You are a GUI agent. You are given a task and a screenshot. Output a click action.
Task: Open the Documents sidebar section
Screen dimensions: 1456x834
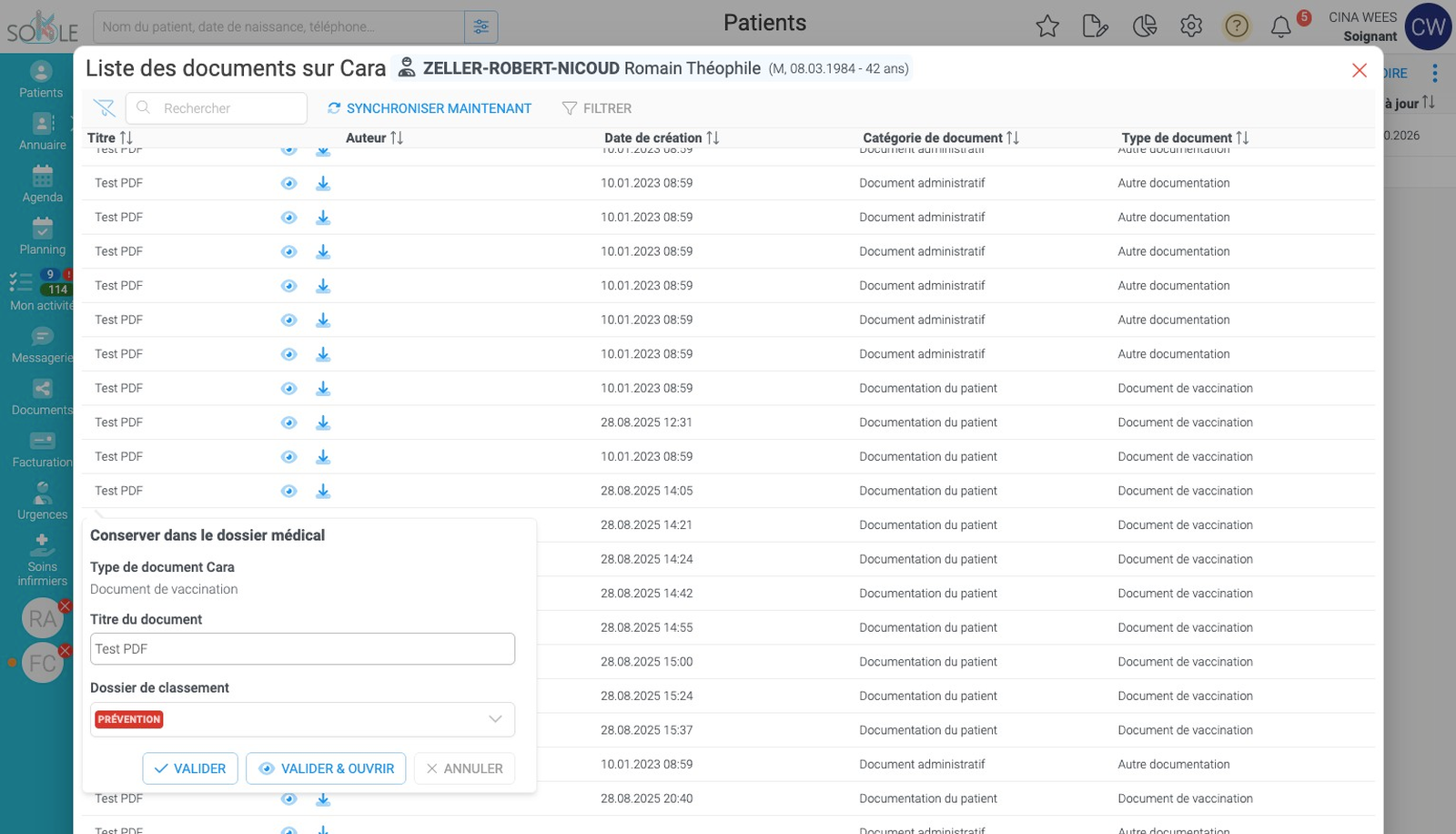(x=42, y=397)
